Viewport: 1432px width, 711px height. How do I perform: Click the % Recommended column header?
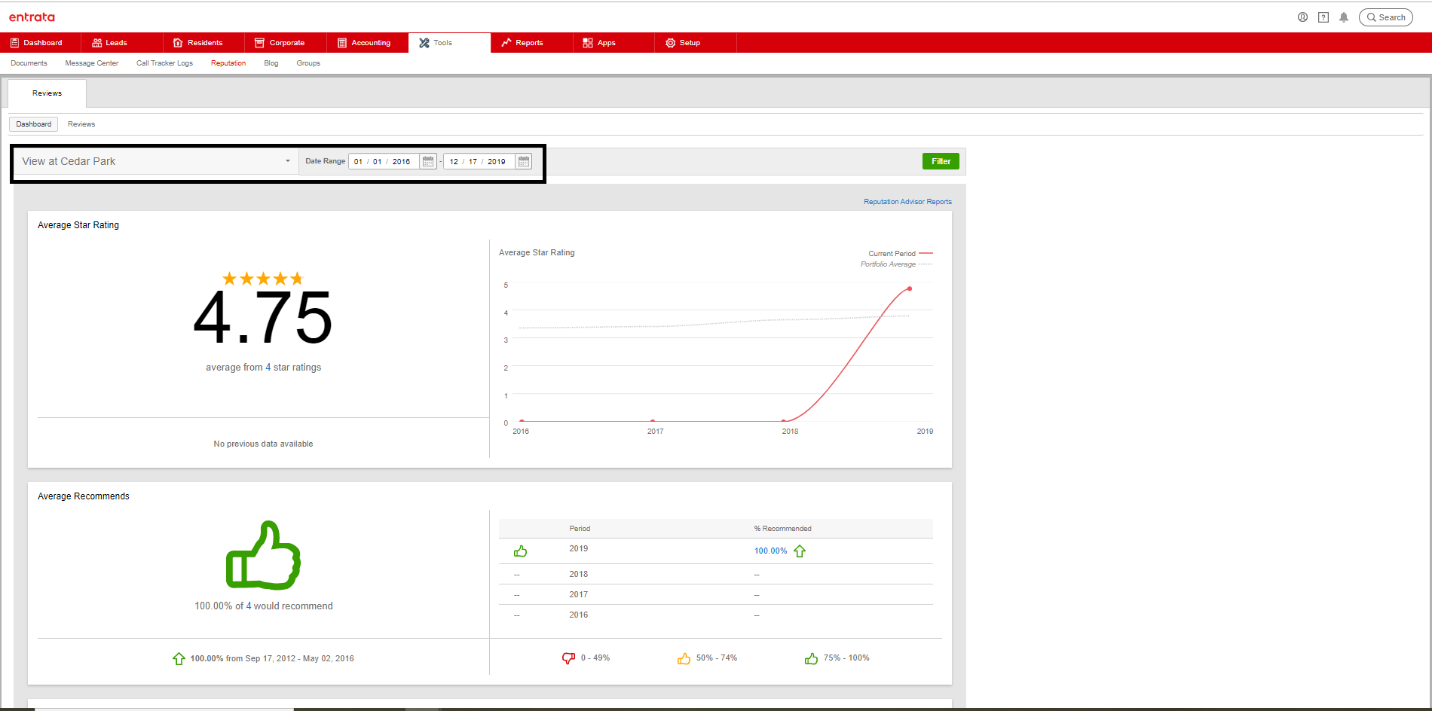[782, 528]
